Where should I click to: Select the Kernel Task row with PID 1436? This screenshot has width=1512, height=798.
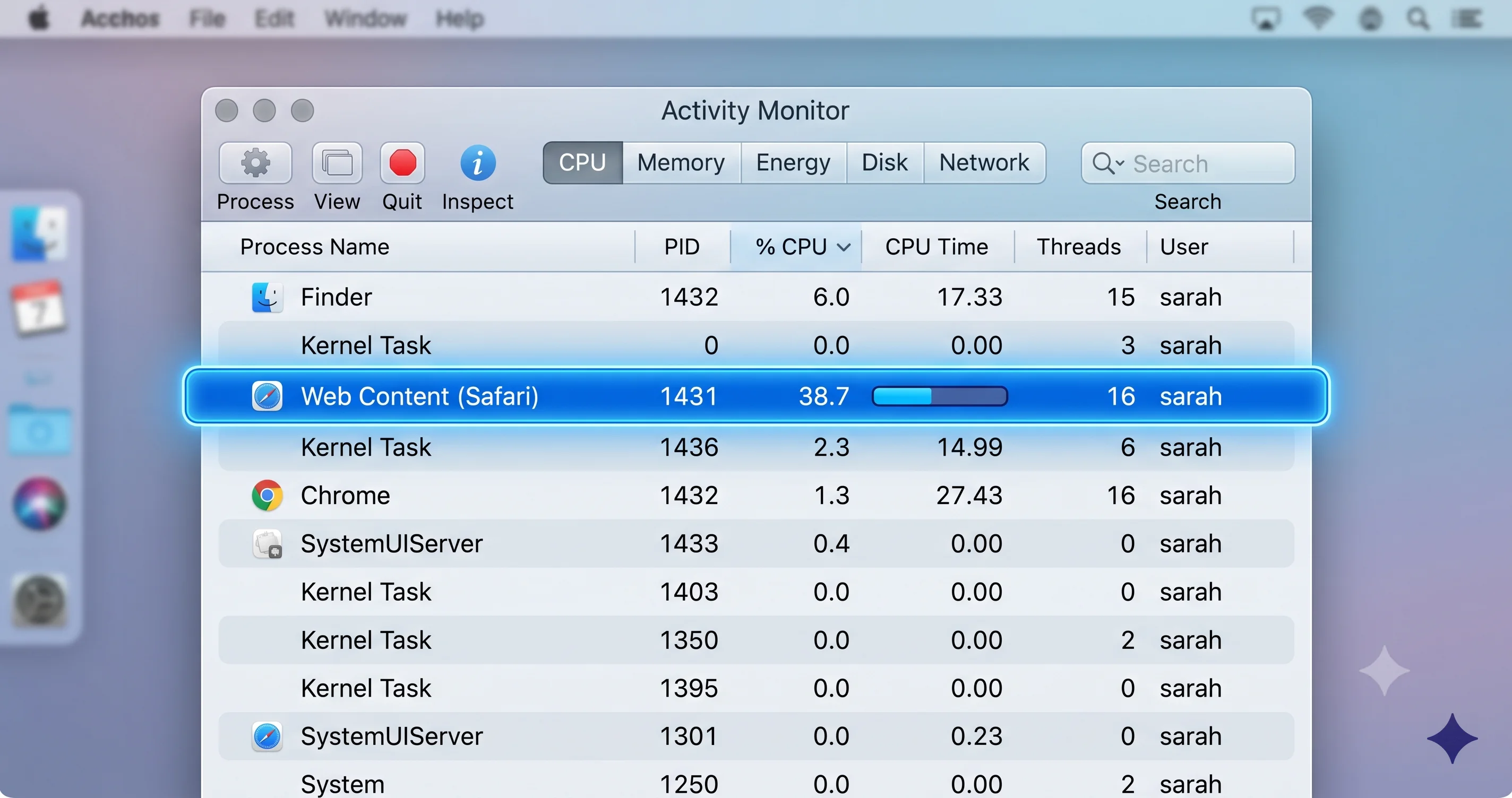click(x=756, y=448)
